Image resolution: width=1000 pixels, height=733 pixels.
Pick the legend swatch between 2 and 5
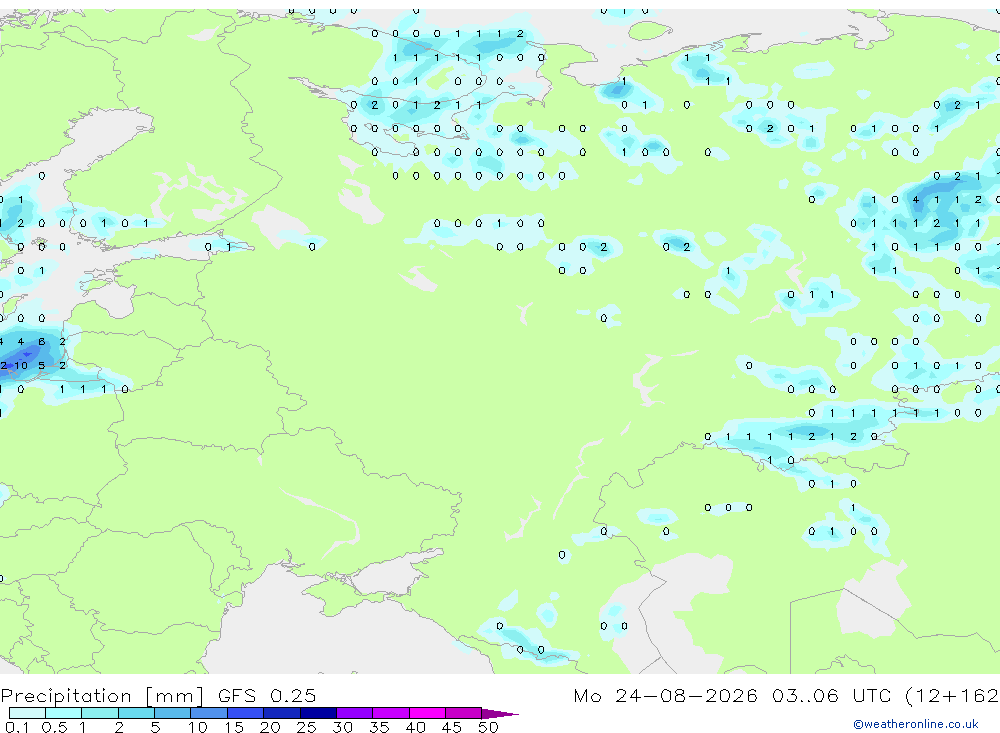136,713
